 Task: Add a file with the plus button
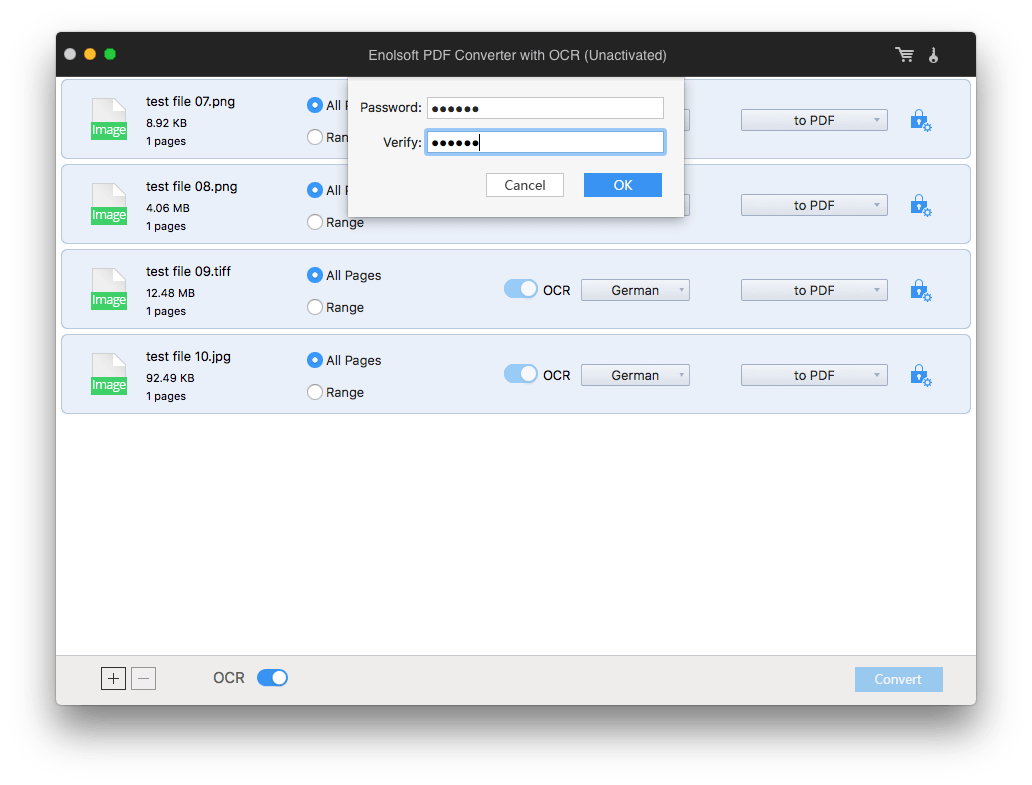(113, 678)
